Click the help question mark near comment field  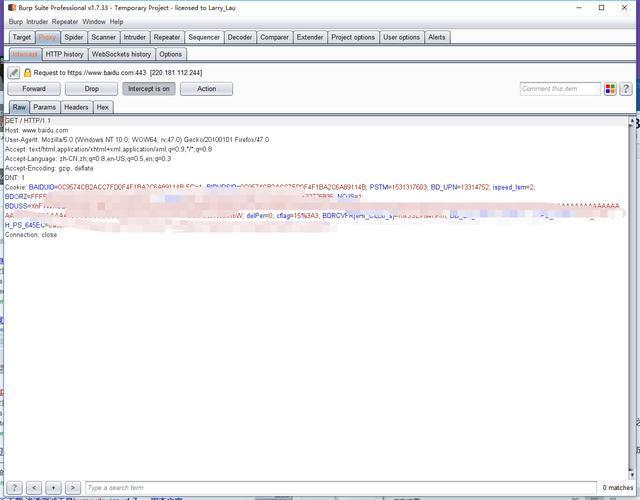coord(626,89)
